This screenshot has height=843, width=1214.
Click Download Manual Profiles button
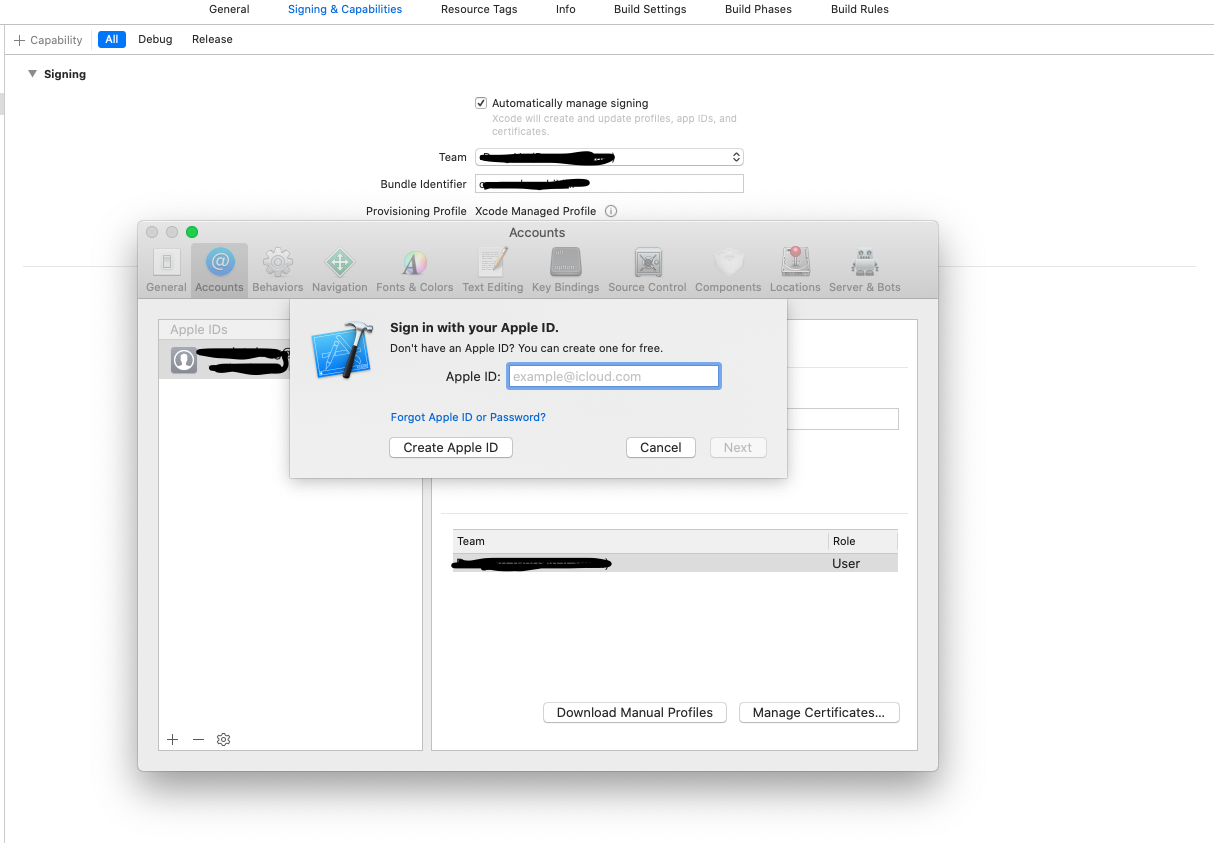(x=635, y=712)
